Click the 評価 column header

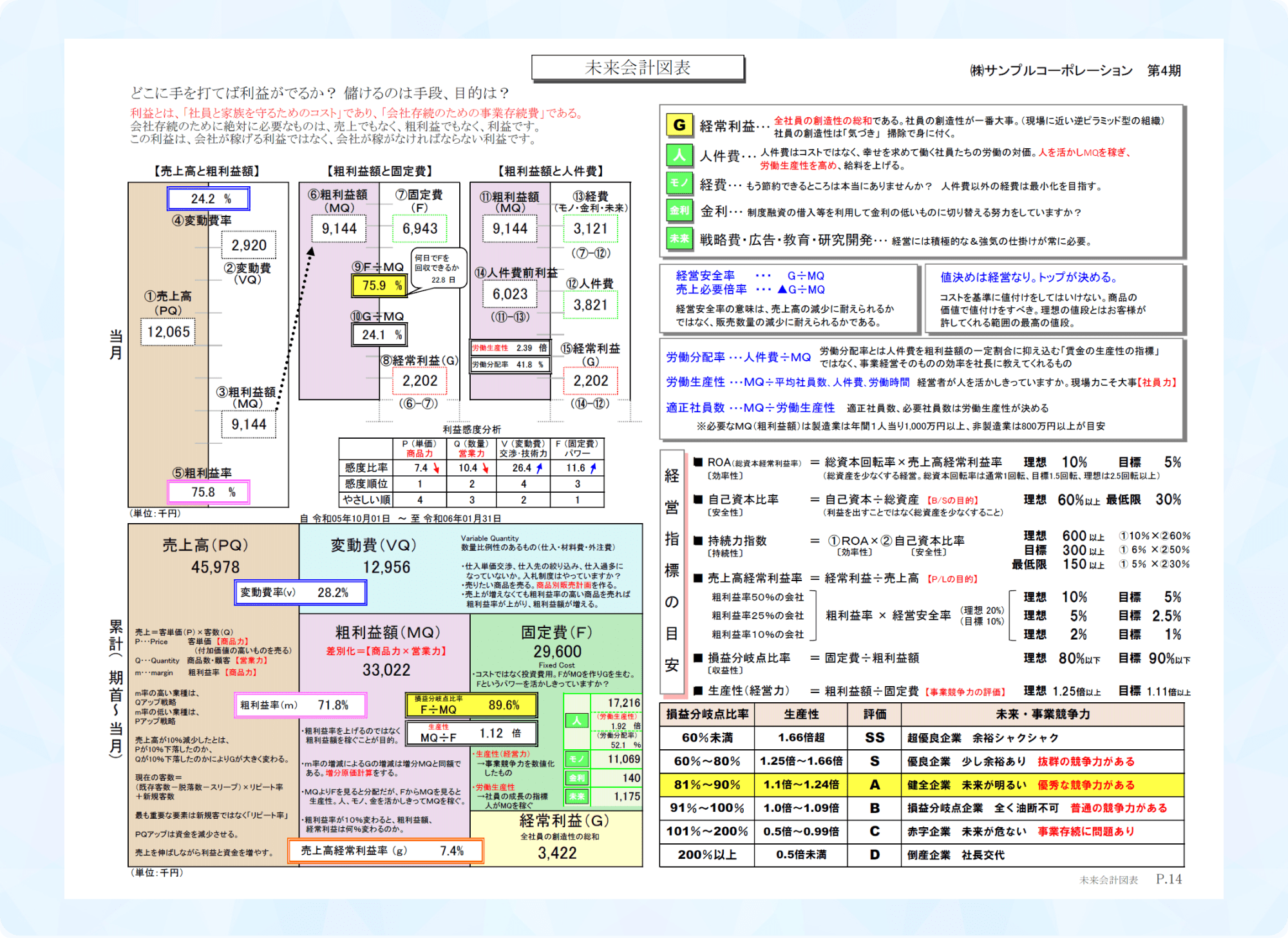(x=875, y=714)
